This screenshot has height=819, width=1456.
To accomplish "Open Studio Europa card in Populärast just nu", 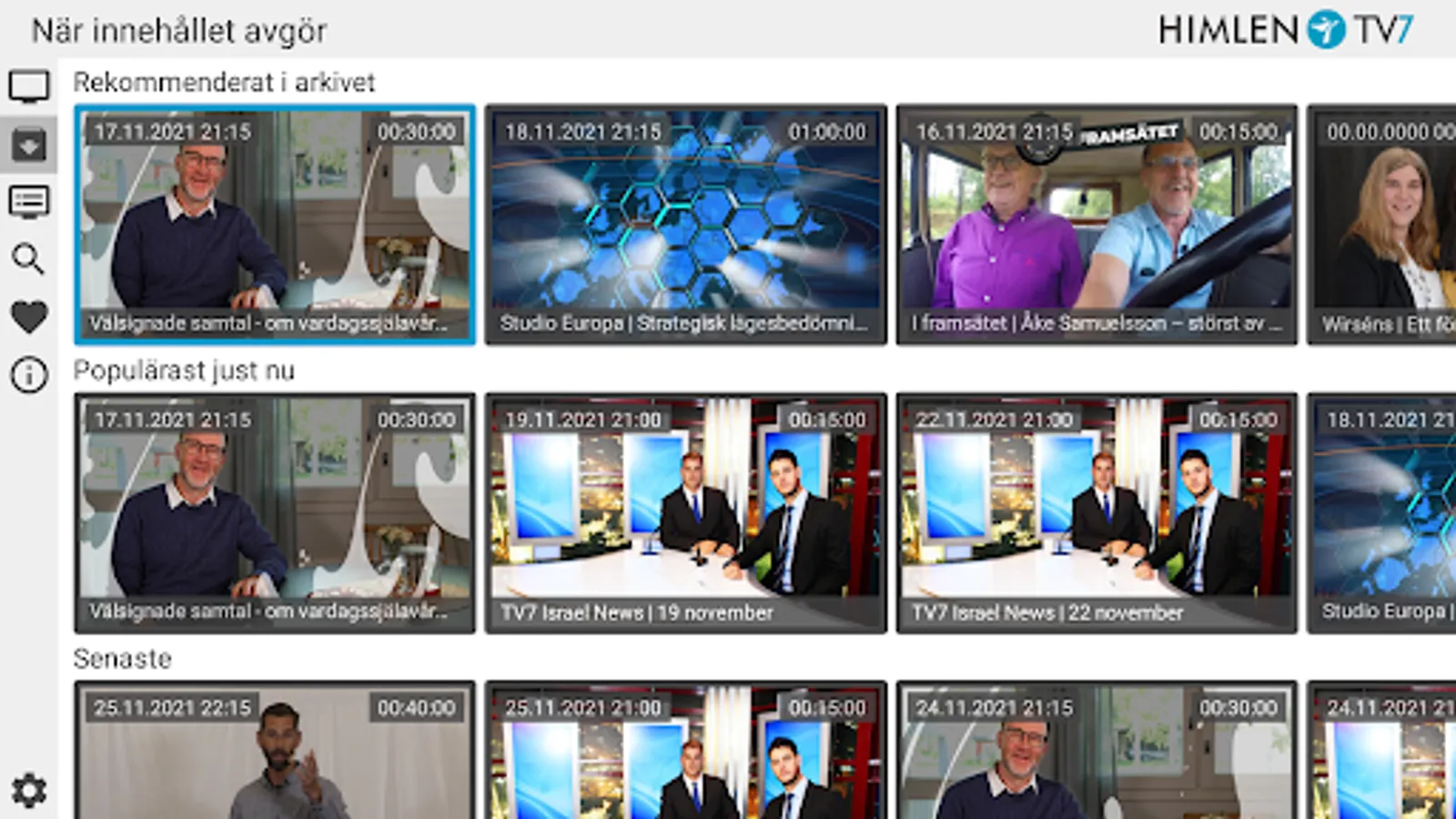I will pos(1381,513).
